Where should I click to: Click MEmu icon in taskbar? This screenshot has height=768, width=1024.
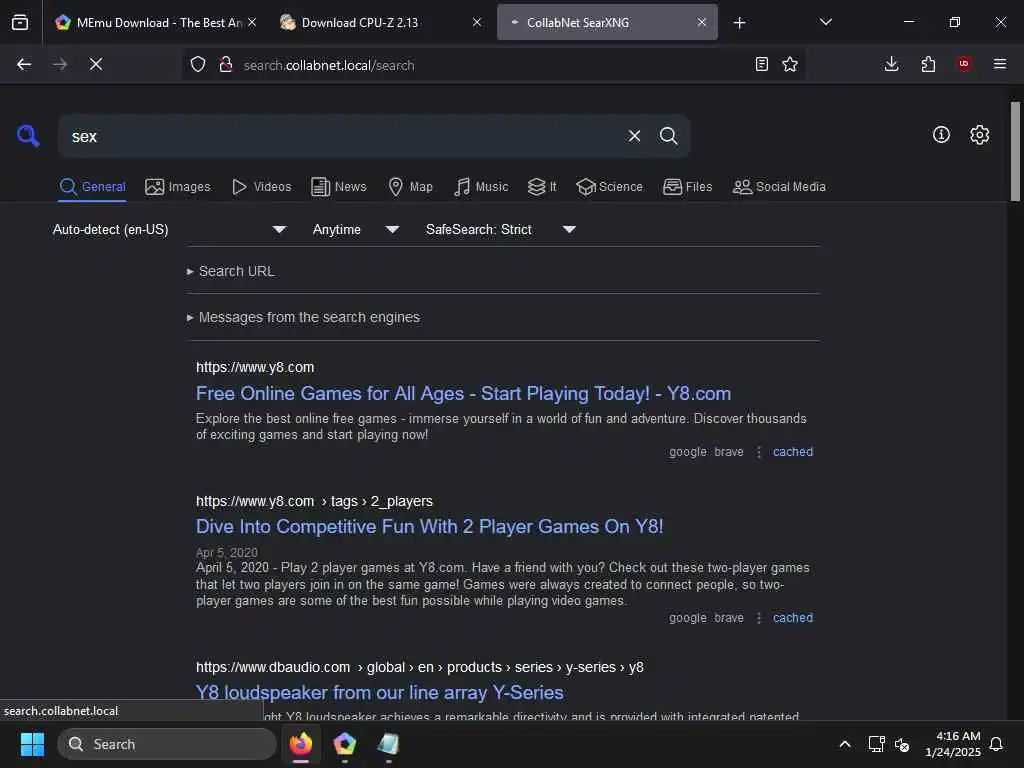344,744
